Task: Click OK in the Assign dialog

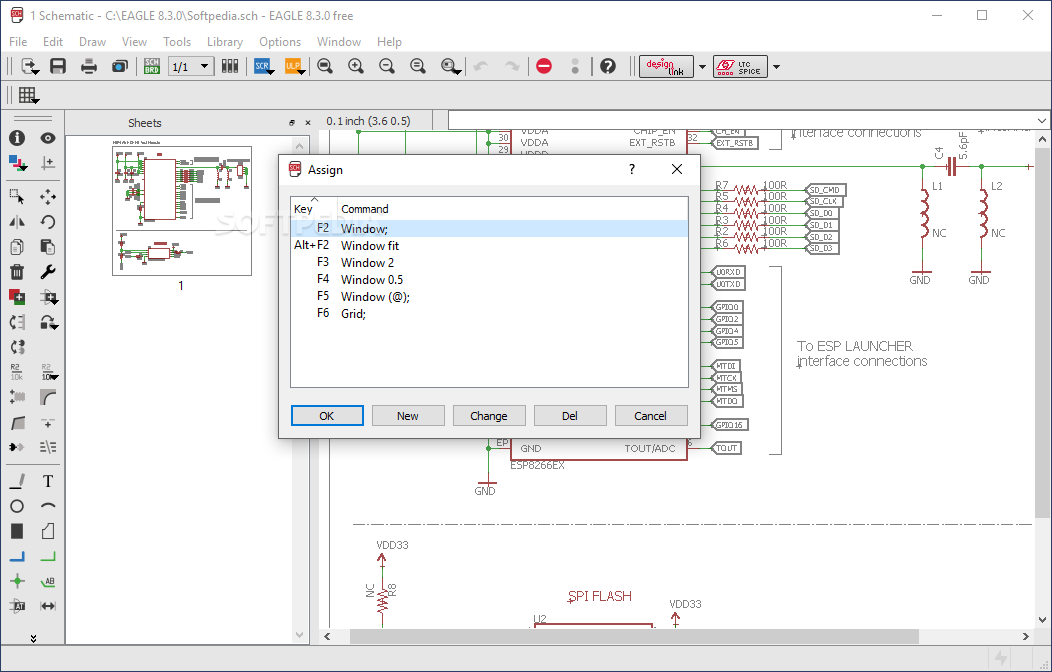Action: coord(327,416)
